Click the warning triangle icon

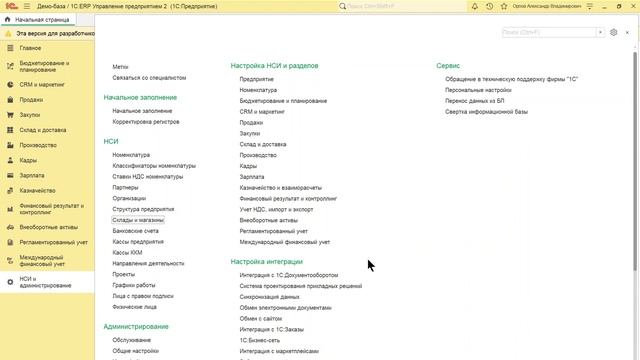8,33
